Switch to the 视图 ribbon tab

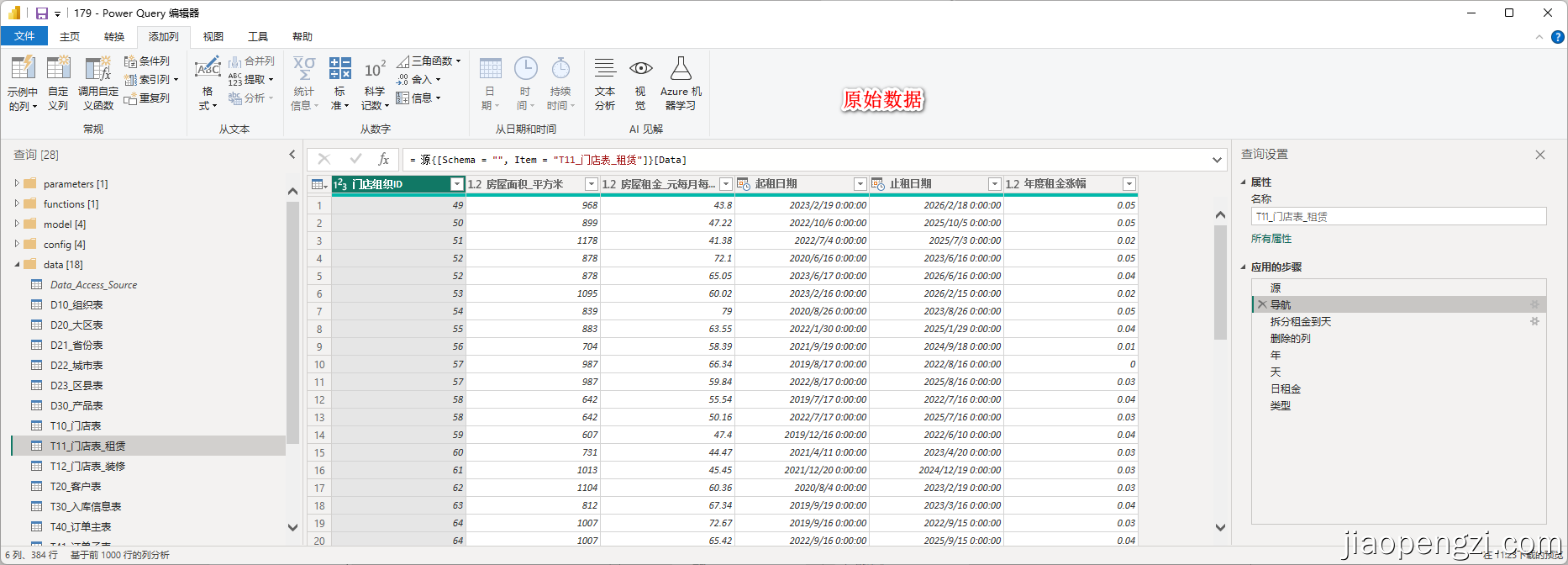(x=213, y=36)
